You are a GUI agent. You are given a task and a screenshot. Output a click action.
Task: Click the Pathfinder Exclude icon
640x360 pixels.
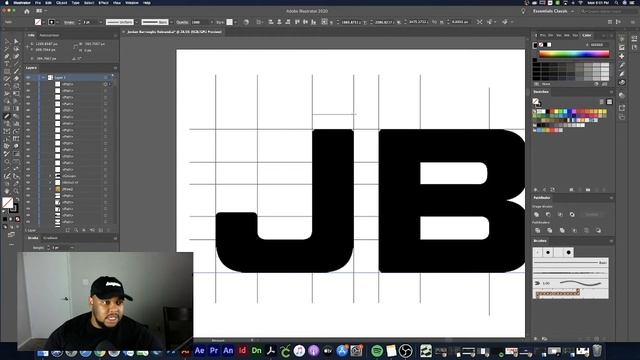click(x=572, y=214)
